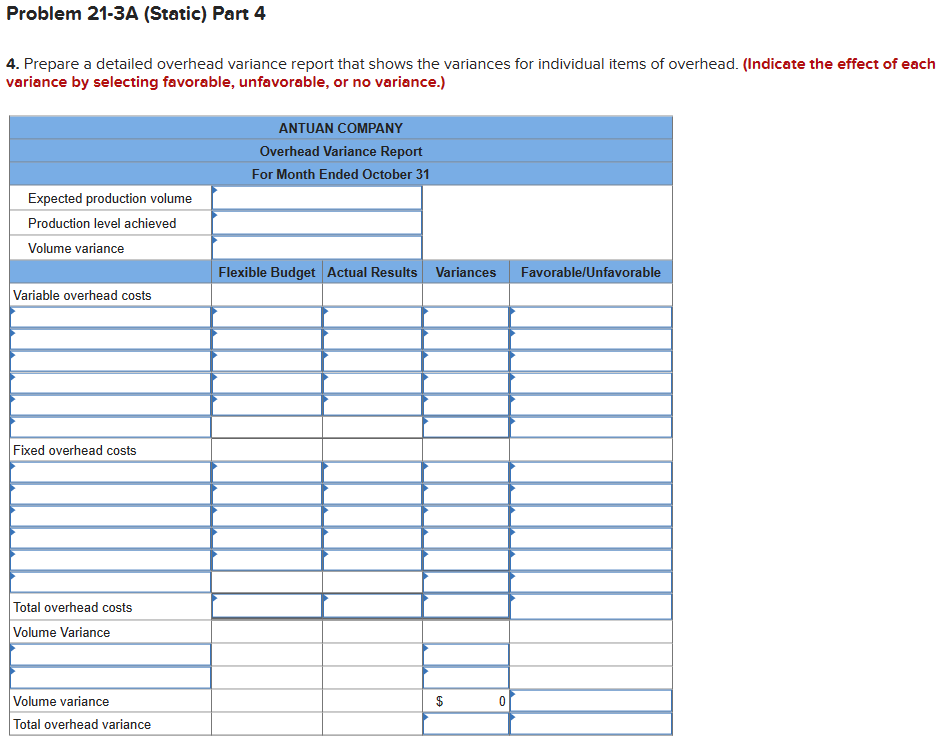Screen dimensions: 943x751
Task: Open the first Fixed overhead cost item selector
Action: tap(110, 471)
